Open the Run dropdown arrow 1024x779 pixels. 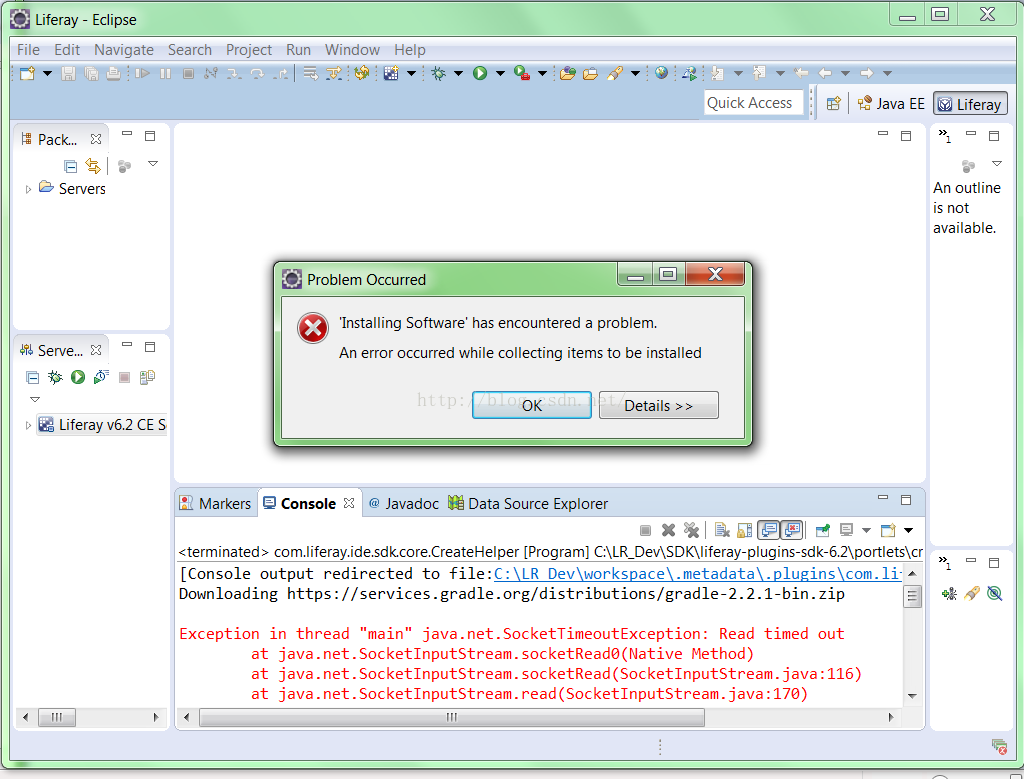[500, 73]
